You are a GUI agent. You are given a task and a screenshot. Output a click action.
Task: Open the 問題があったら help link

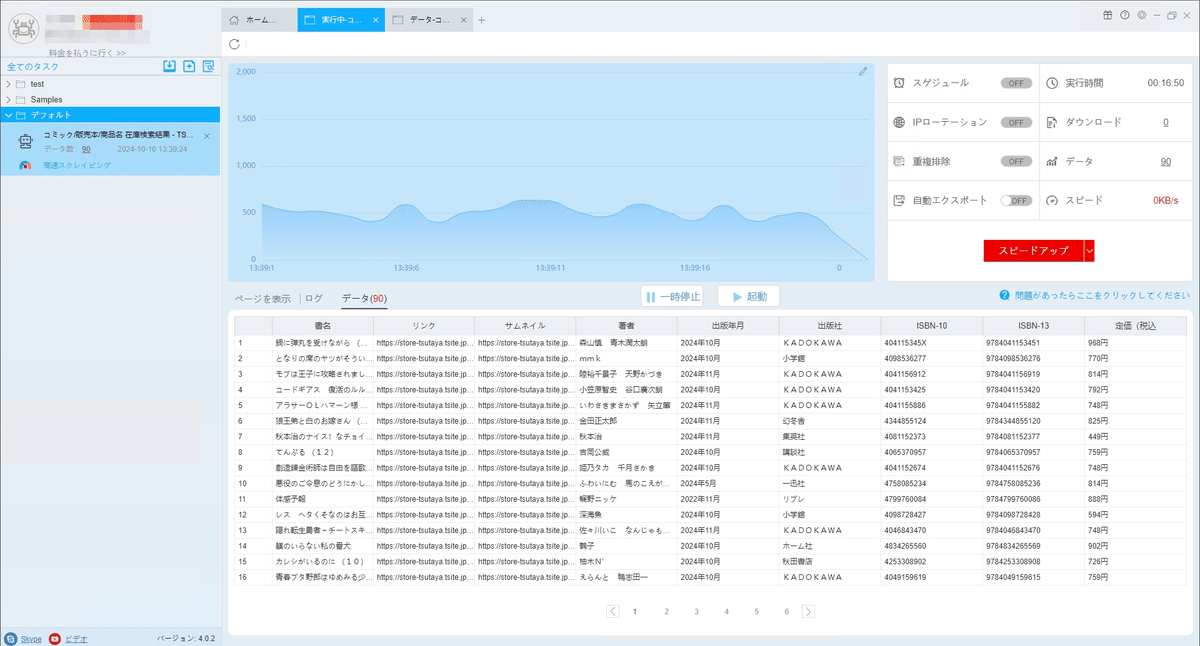1100,296
